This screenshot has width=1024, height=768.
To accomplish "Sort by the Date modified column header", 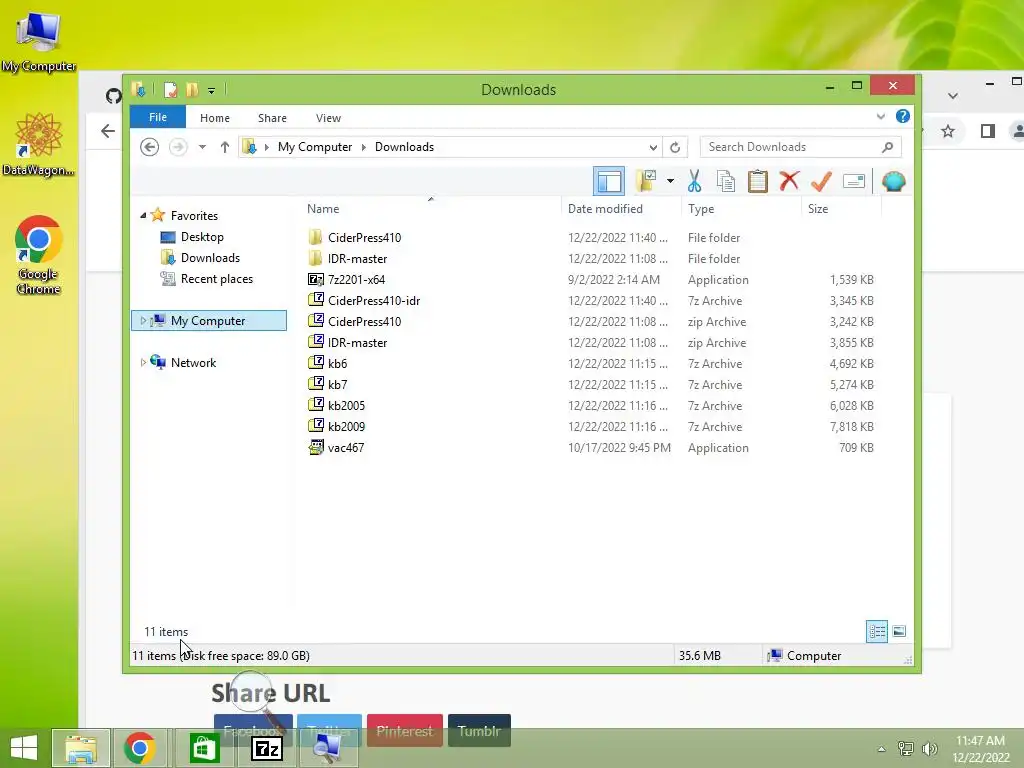I will pyautogui.click(x=621, y=209).
